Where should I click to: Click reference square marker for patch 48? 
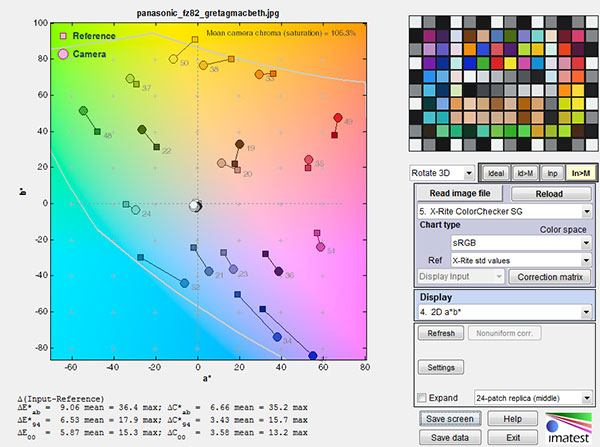click(x=97, y=132)
